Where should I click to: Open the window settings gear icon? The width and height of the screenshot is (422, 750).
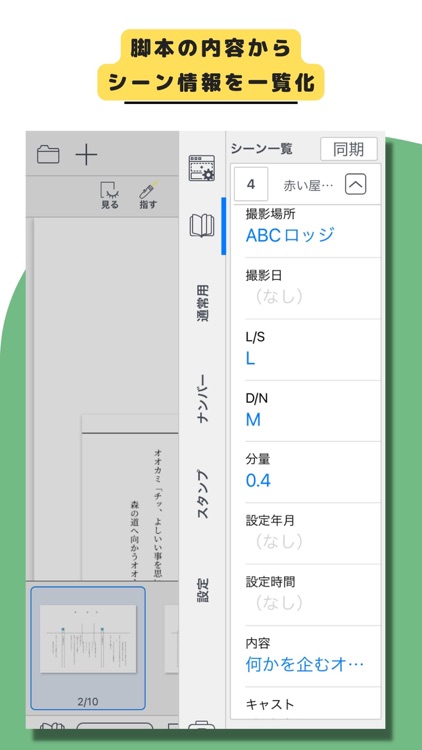[x=202, y=168]
